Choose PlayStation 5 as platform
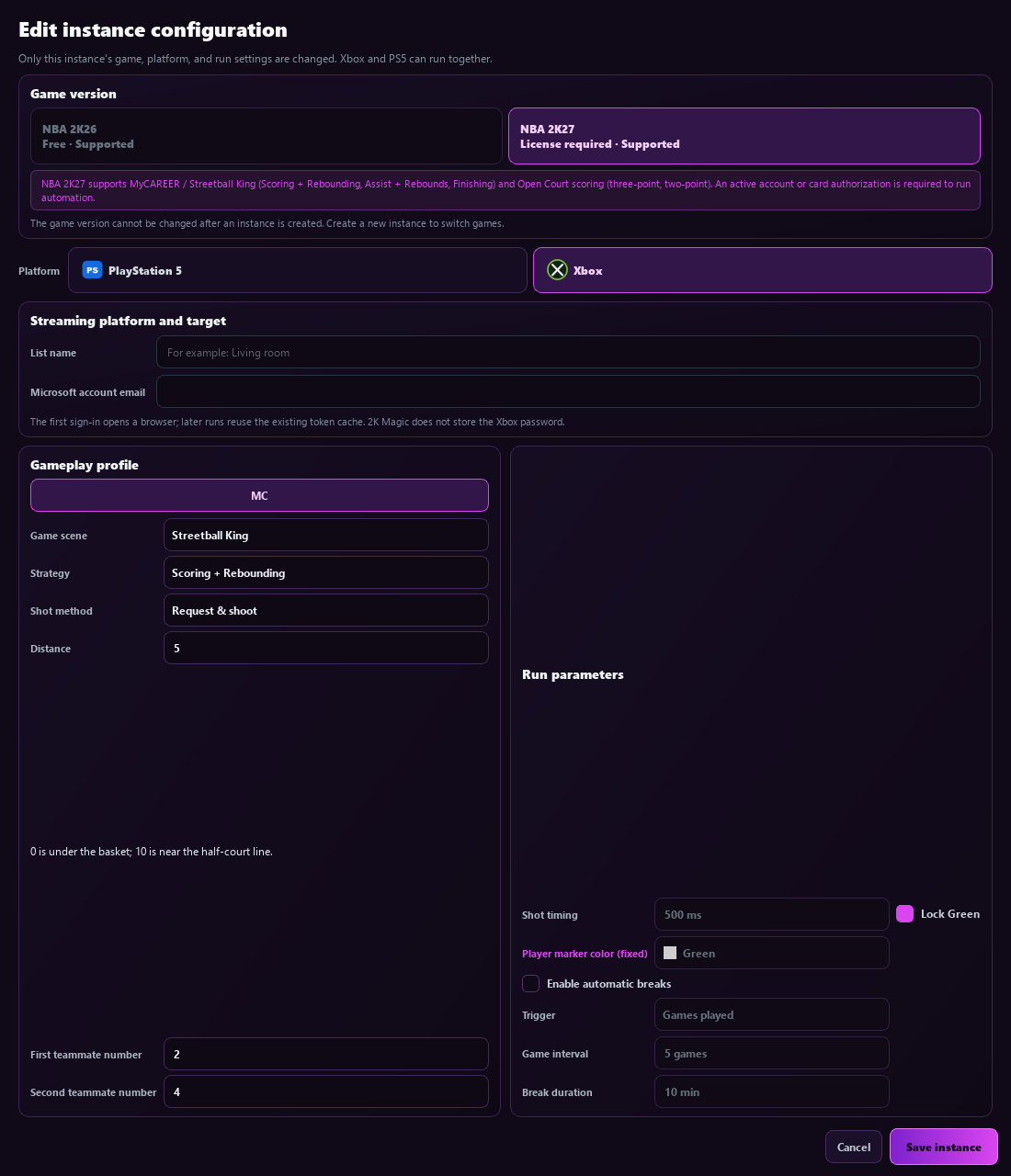The width and height of the screenshot is (1011, 1176). pyautogui.click(x=298, y=270)
